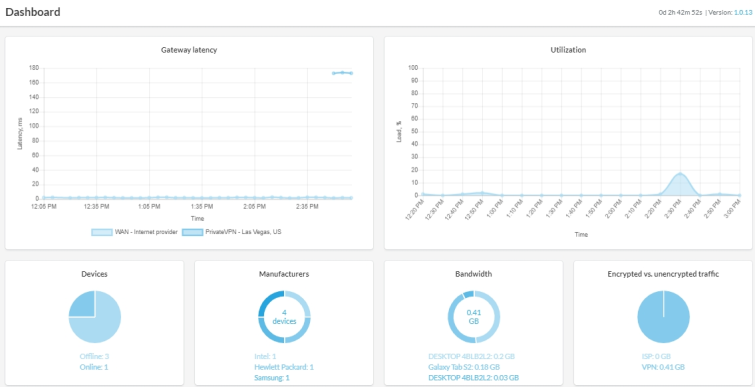Select the DESKTOP 4BLB2L2: 0.03 GB entry

click(473, 378)
